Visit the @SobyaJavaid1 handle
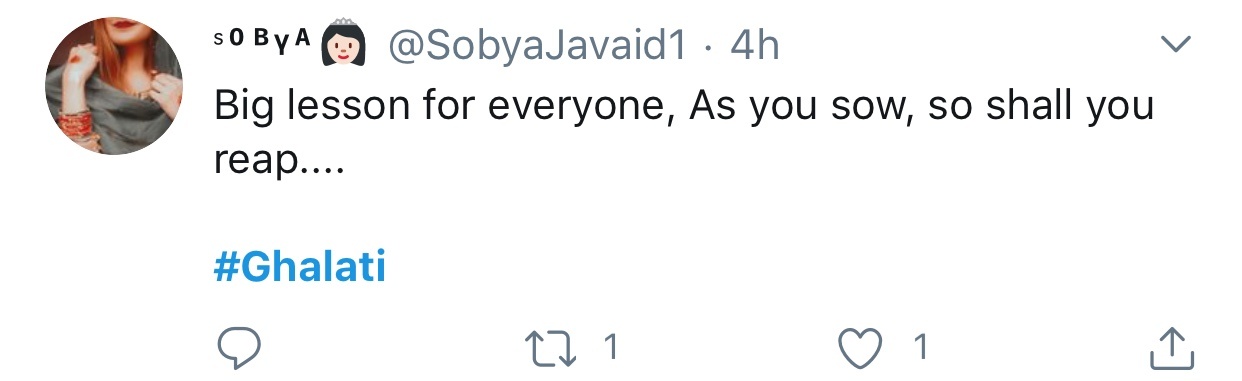The width and height of the screenshot is (1242, 381). [536, 46]
